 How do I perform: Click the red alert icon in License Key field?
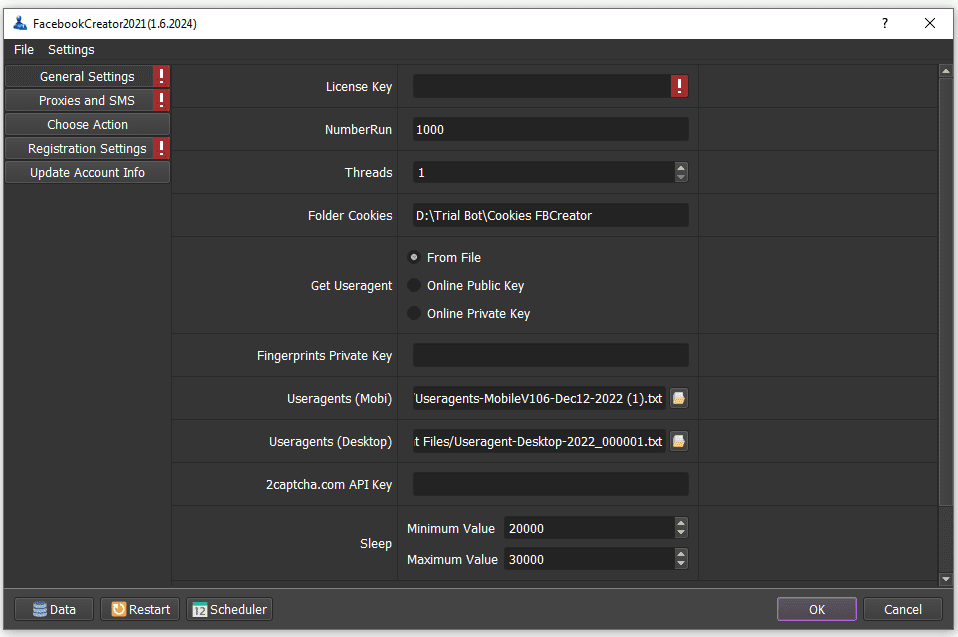(x=679, y=86)
